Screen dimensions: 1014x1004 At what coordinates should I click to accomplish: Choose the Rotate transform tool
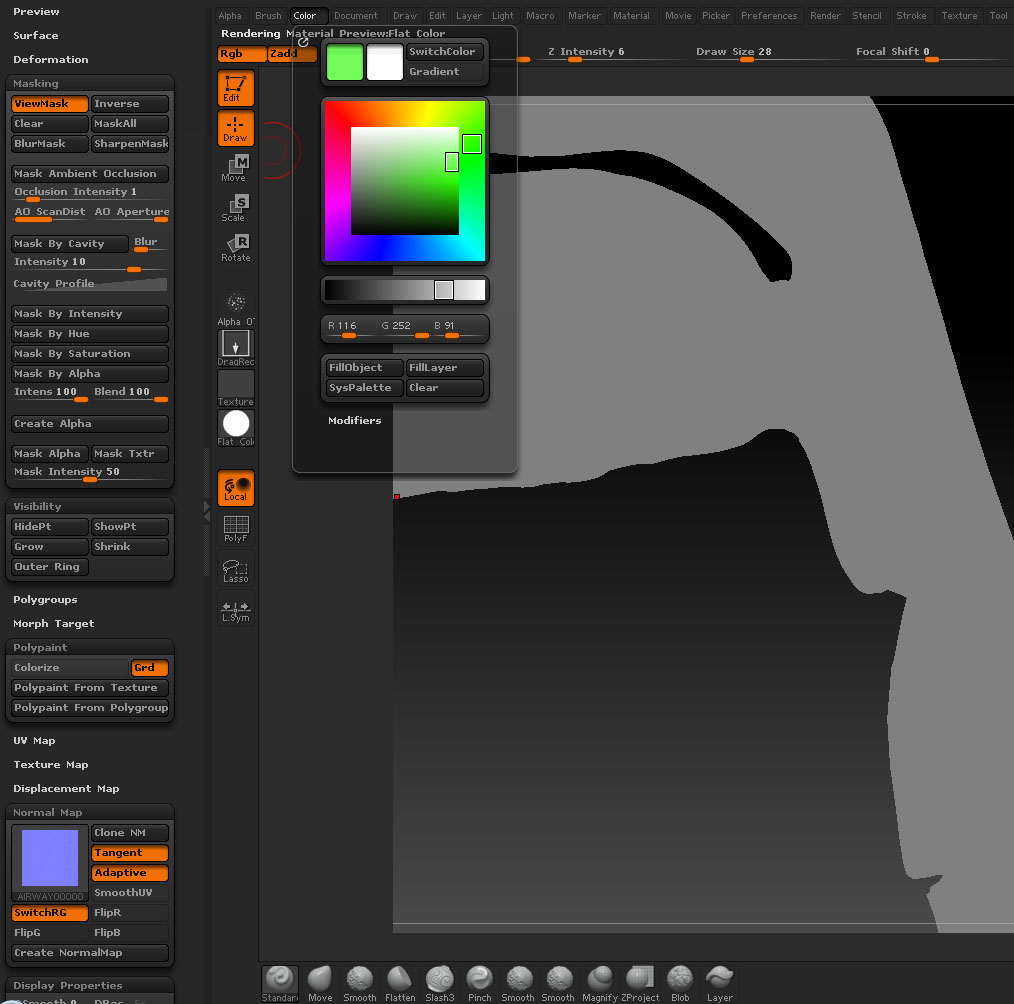235,248
